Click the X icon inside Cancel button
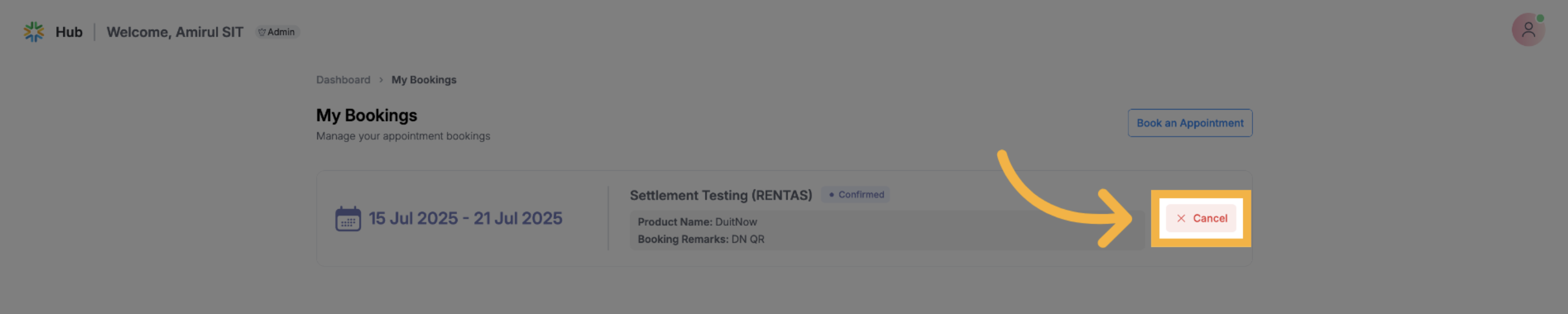Viewport: 1568px width, 314px height. (1180, 218)
